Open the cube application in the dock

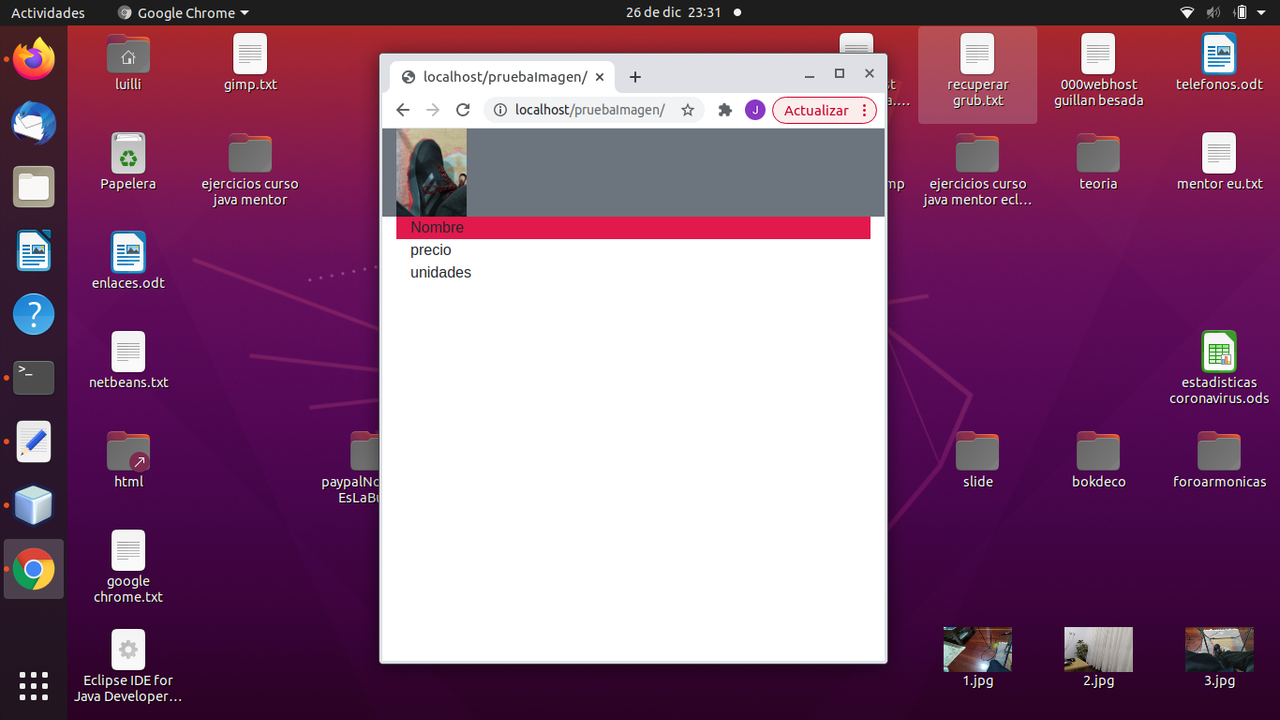[x=33, y=506]
